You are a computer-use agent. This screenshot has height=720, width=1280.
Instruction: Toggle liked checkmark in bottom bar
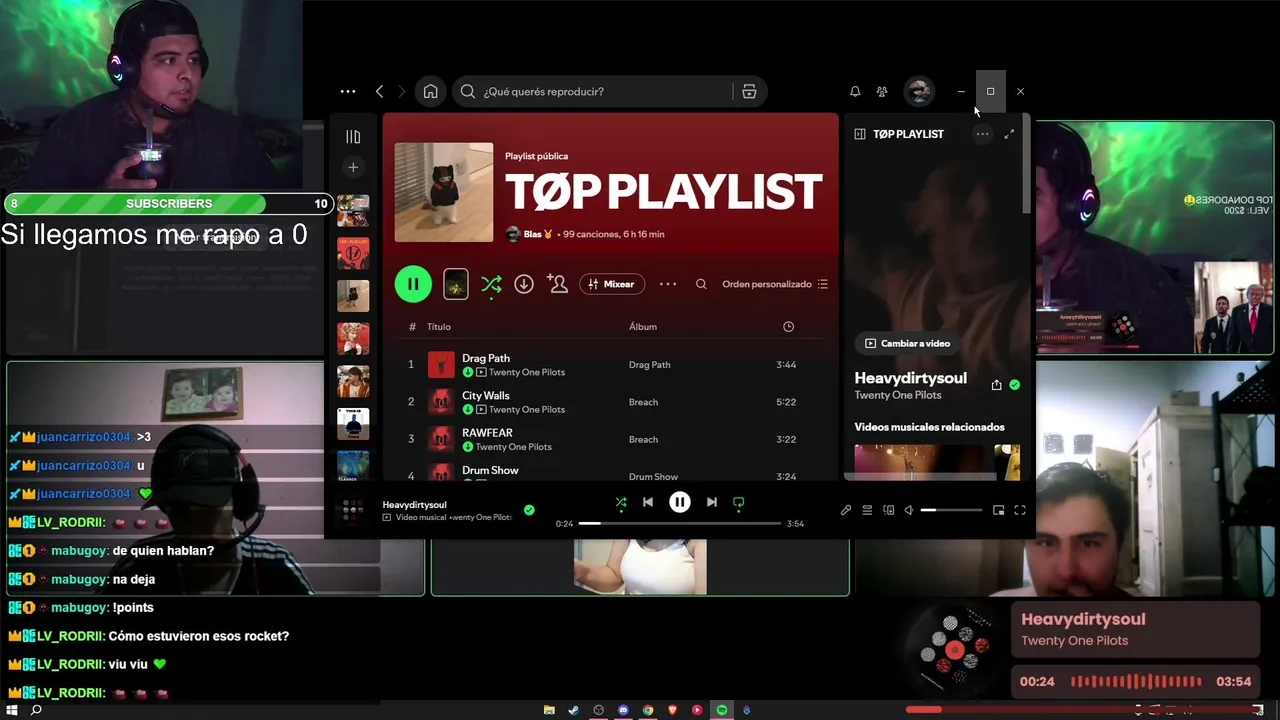529,510
